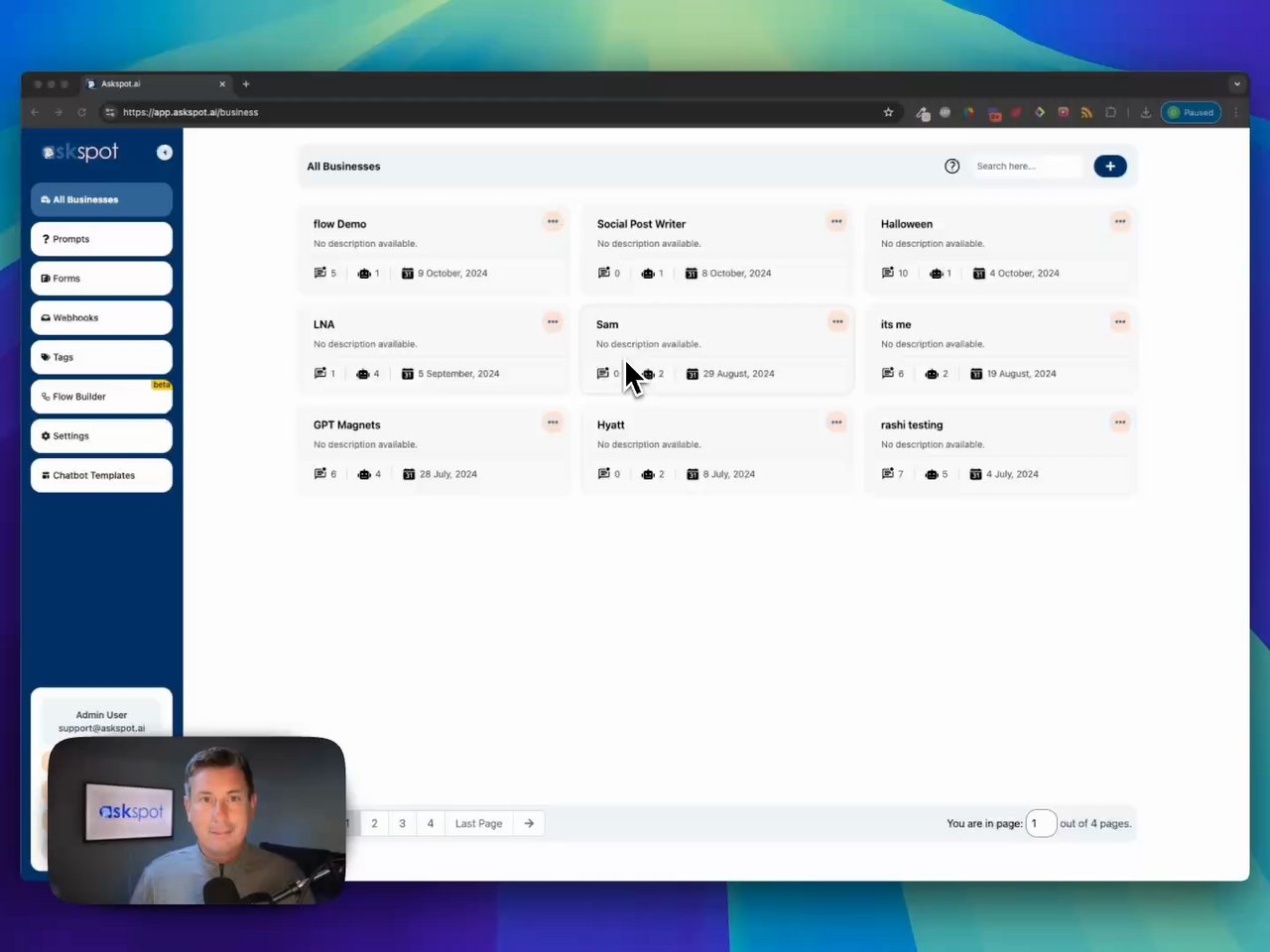Click chat count icon on Halloween card
The image size is (1270, 952).
tap(888, 273)
